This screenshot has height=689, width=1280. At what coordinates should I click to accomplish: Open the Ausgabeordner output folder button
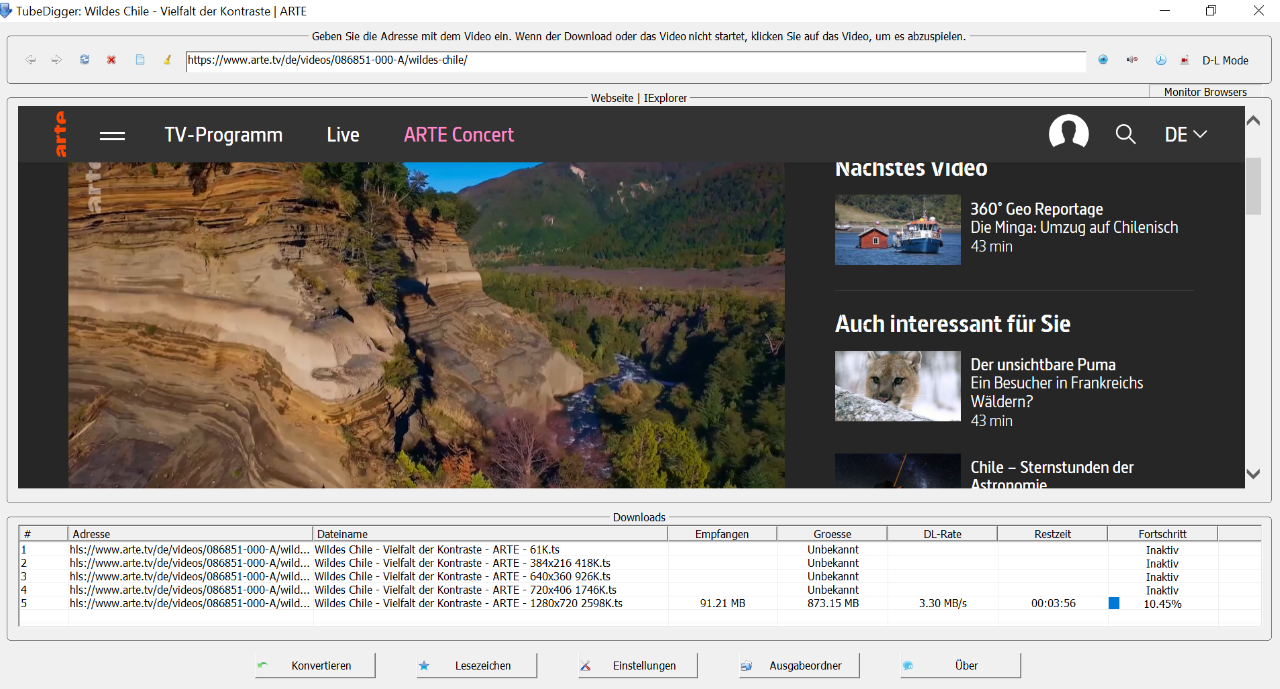click(x=799, y=665)
